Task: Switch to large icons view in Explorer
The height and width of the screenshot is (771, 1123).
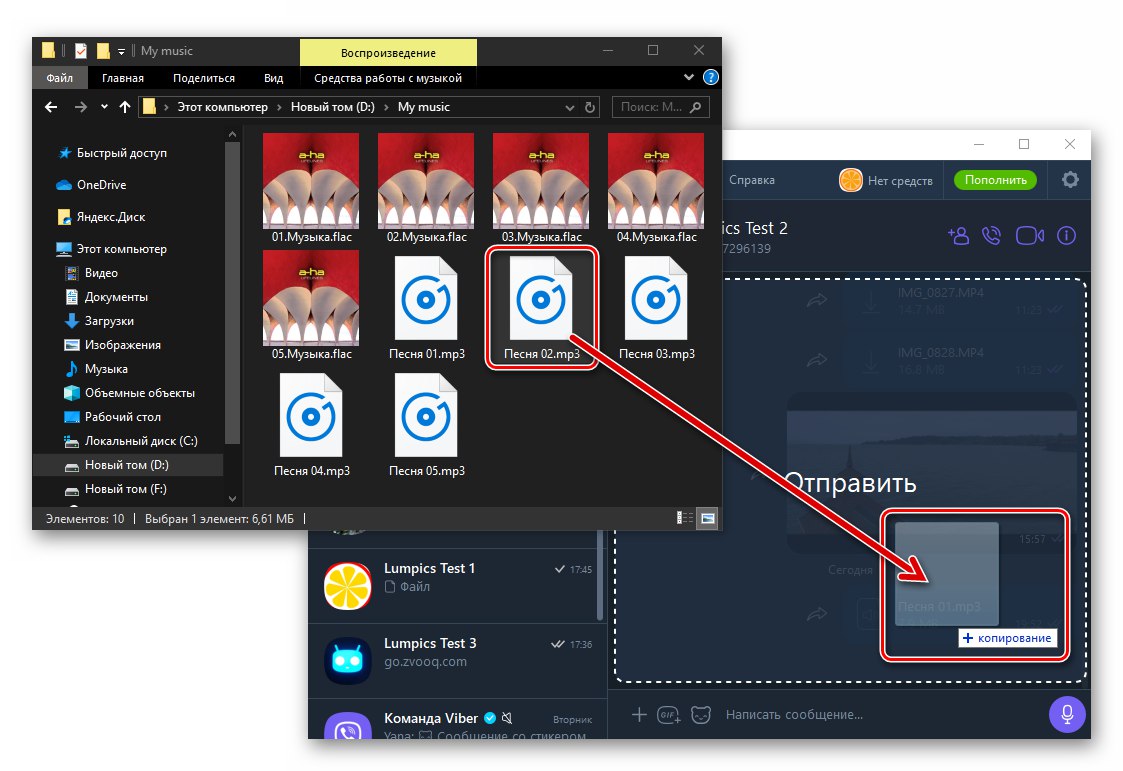Action: 708,518
